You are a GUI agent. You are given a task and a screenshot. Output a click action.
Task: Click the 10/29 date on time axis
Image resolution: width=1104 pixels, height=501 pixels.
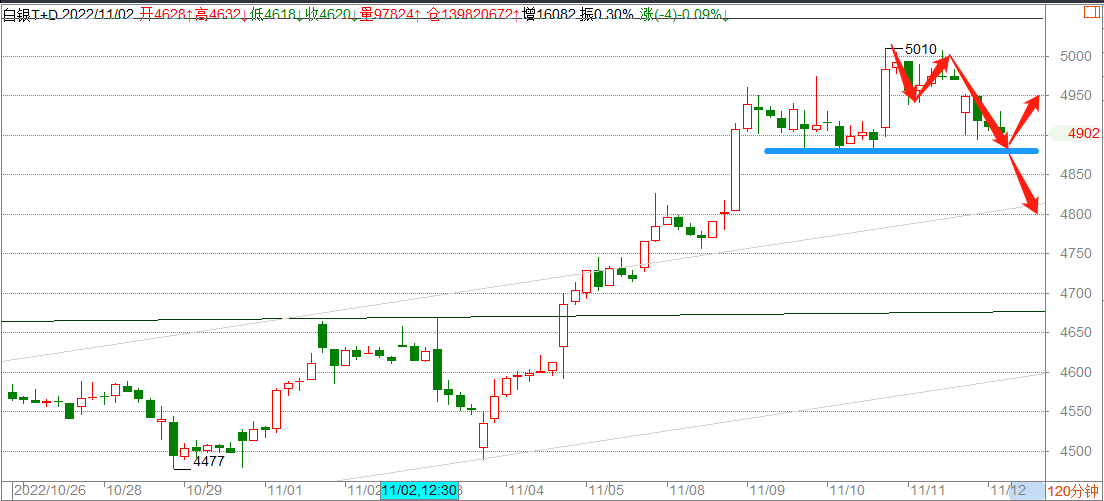tap(203, 490)
